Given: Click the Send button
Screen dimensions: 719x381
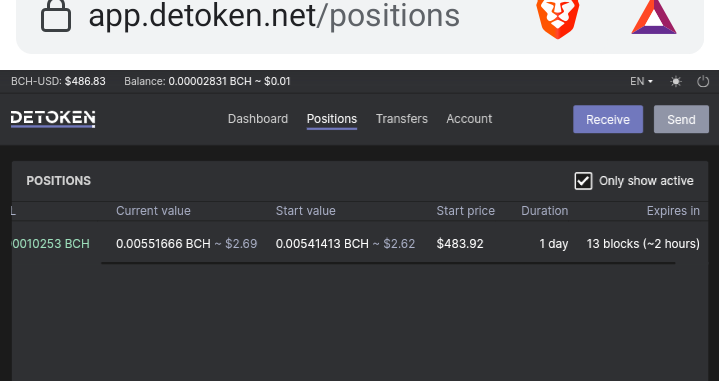Looking at the screenshot, I should 681,119.
